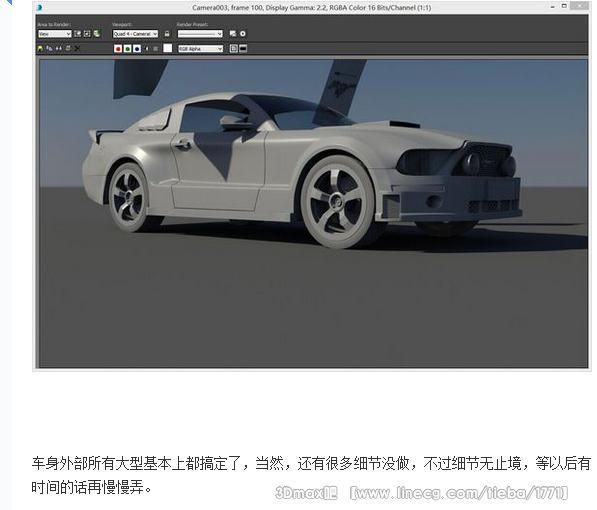Click the Save Image icon
The image size is (597, 510).
(40, 49)
